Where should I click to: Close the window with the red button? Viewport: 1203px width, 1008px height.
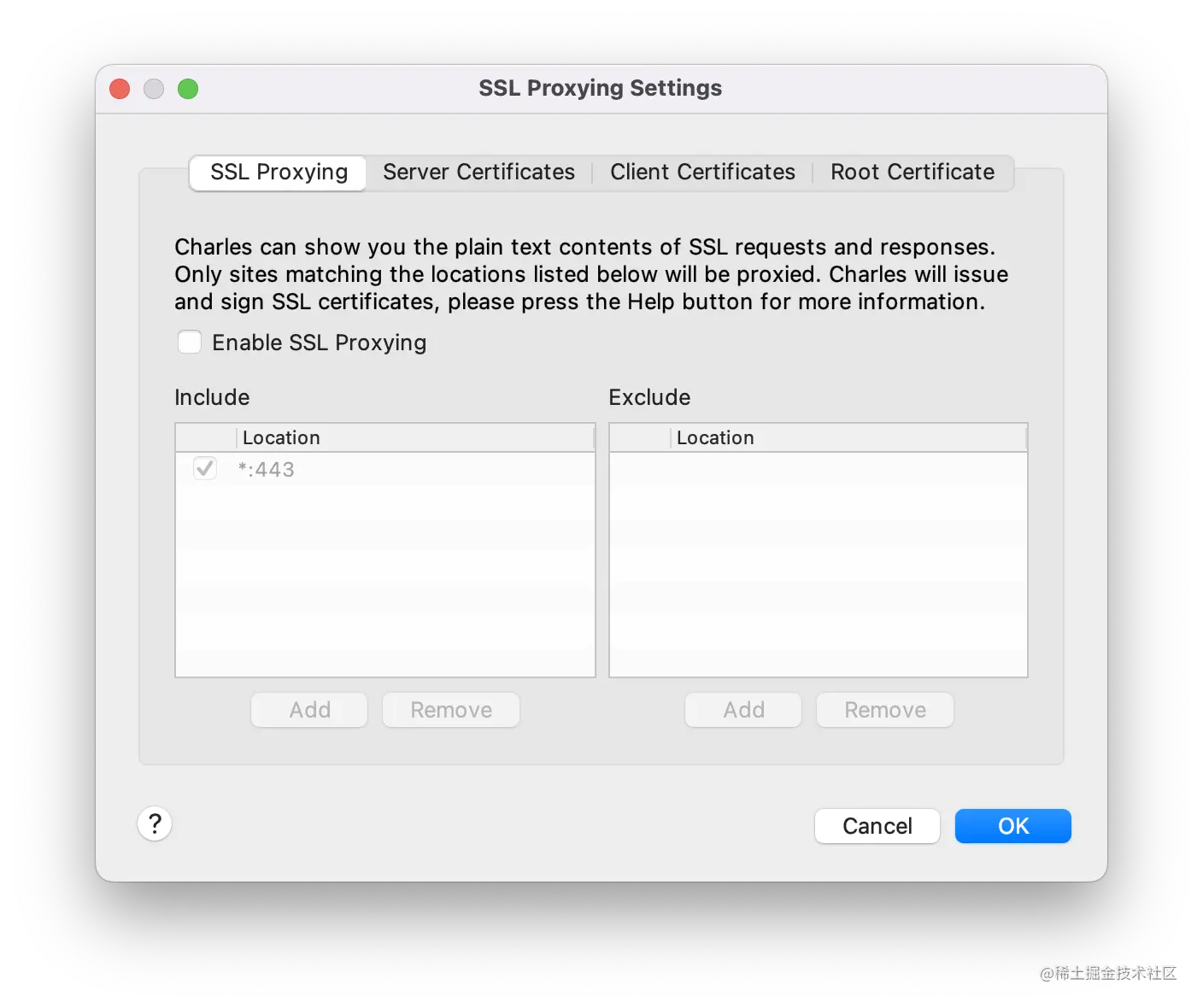(x=120, y=89)
